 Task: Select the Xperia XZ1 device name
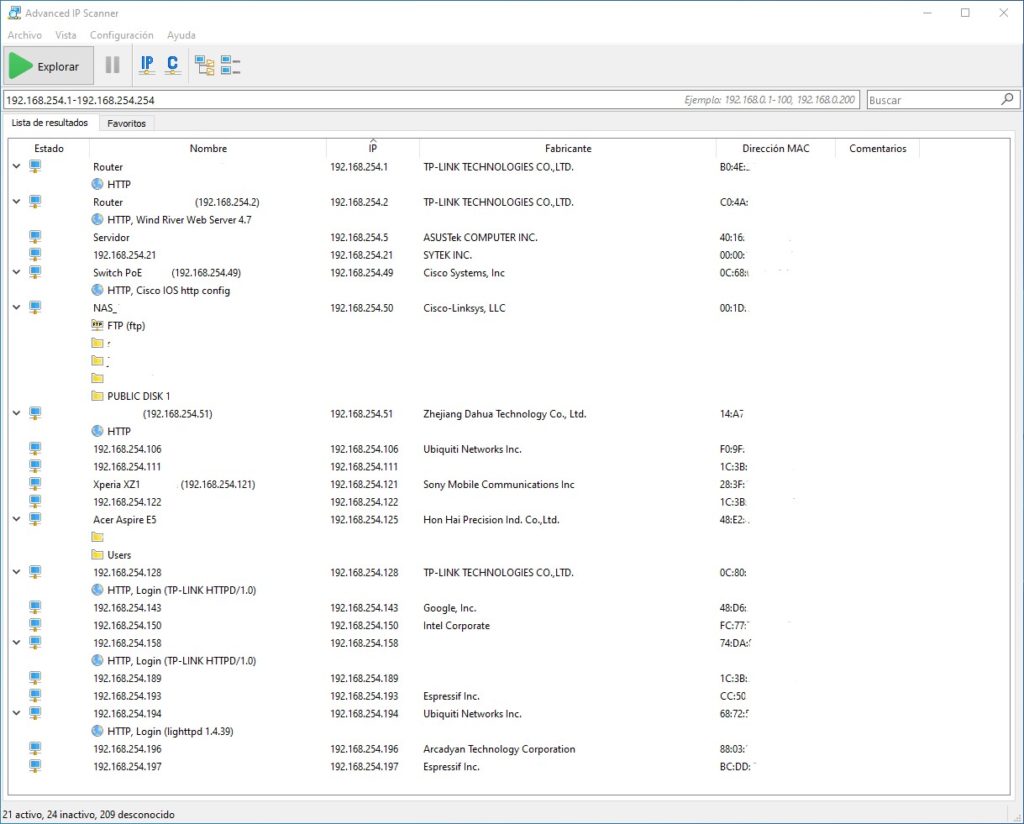(116, 484)
